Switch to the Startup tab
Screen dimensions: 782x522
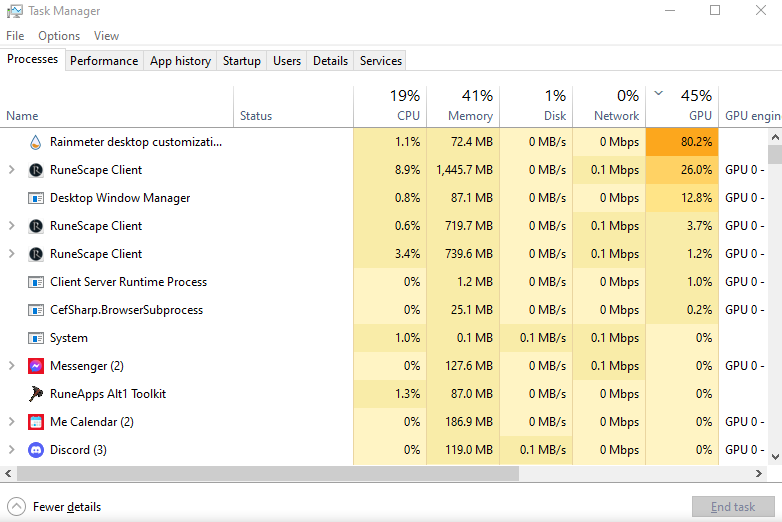click(241, 61)
